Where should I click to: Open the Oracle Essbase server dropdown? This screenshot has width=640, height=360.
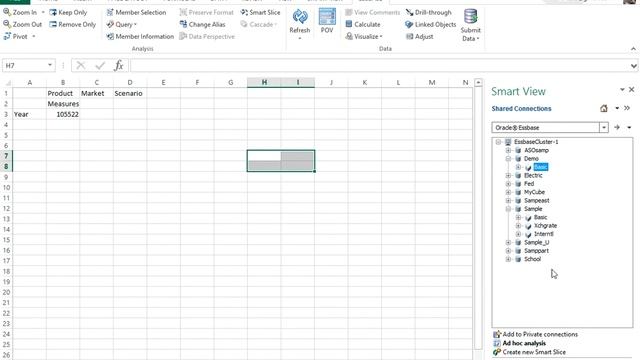[604, 127]
